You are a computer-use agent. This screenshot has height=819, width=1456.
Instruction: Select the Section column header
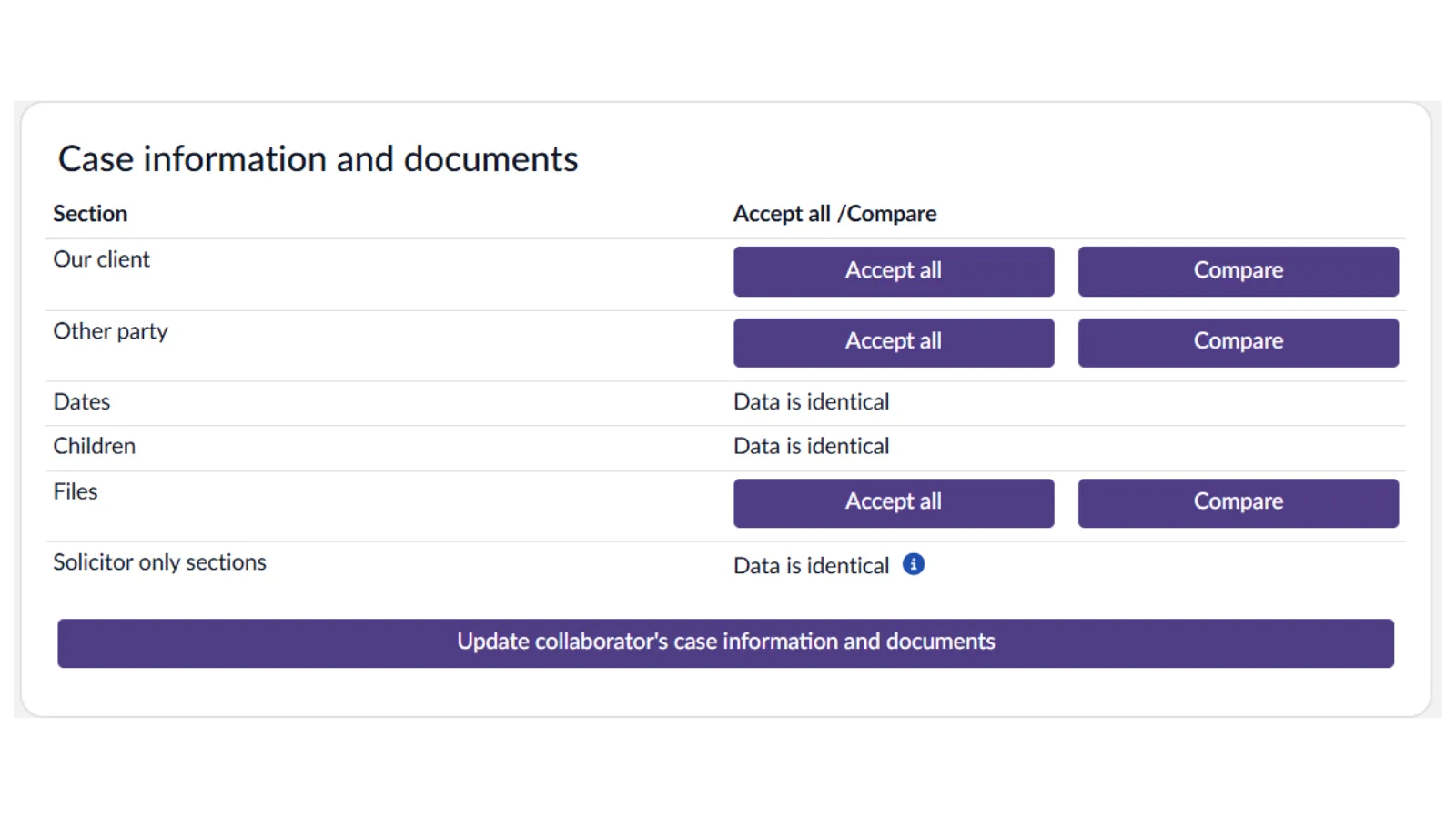coord(90,214)
